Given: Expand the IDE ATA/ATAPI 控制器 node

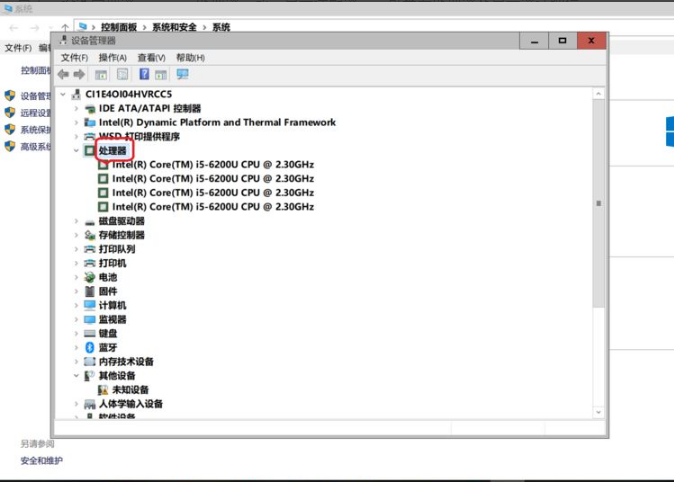Looking at the screenshot, I should click(76, 108).
